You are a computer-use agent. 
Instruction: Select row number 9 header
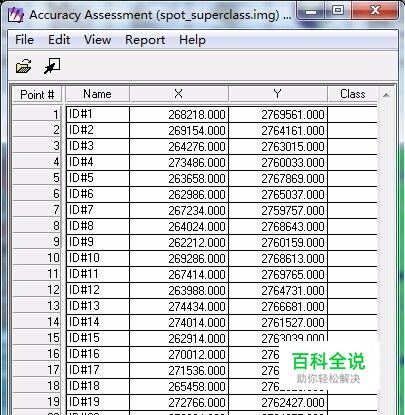click(x=37, y=242)
